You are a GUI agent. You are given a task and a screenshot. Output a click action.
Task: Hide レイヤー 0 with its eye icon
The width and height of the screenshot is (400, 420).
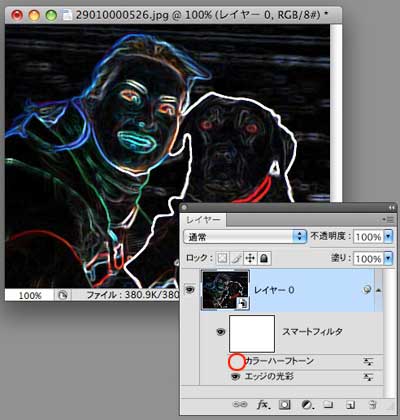(x=190, y=289)
